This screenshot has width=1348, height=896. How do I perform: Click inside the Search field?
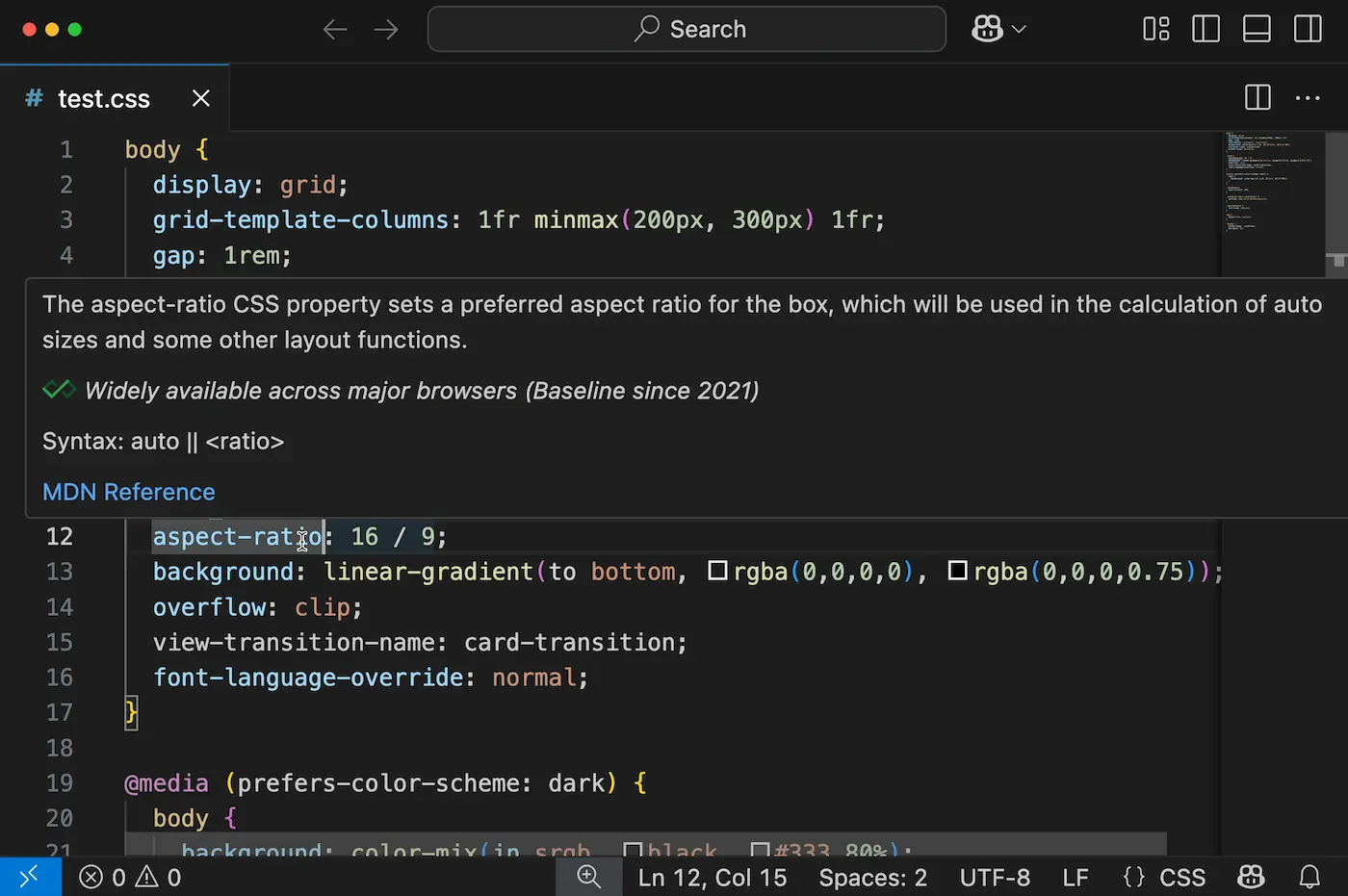[686, 29]
